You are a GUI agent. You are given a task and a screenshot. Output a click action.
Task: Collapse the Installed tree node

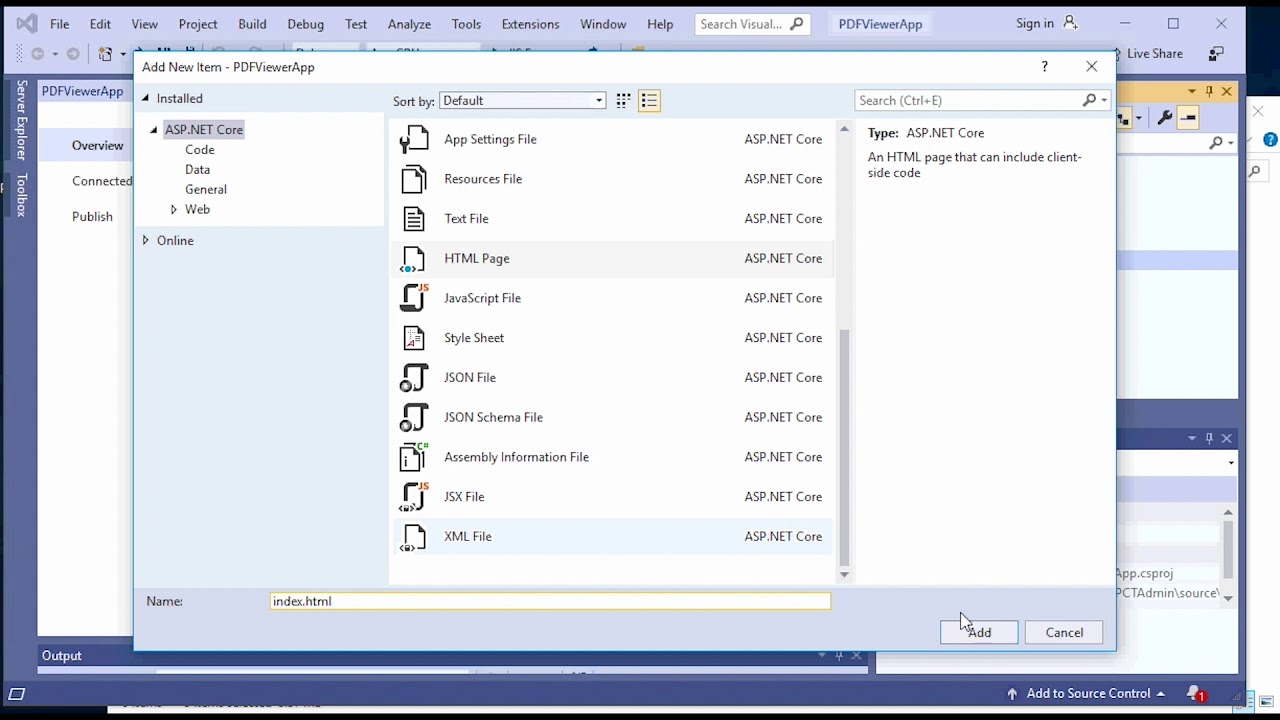pyautogui.click(x=145, y=98)
